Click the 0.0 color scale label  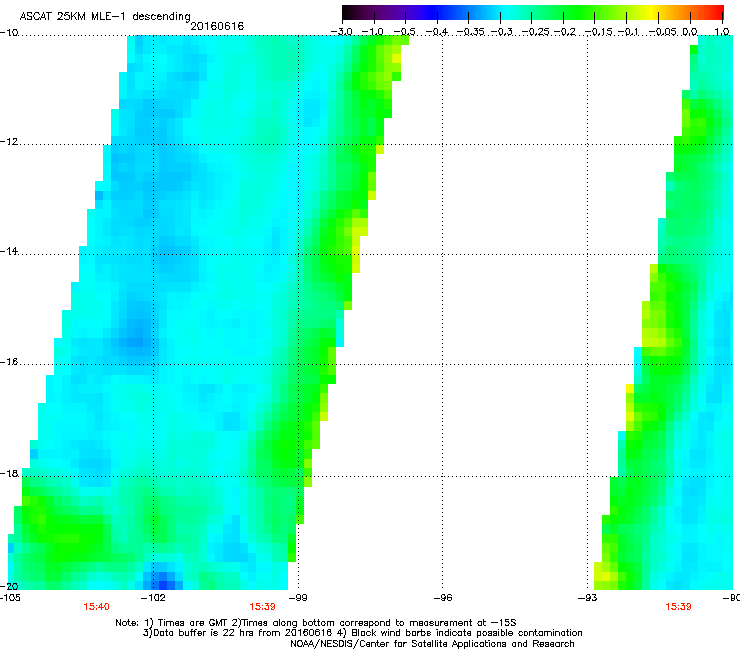pyautogui.click(x=690, y=32)
